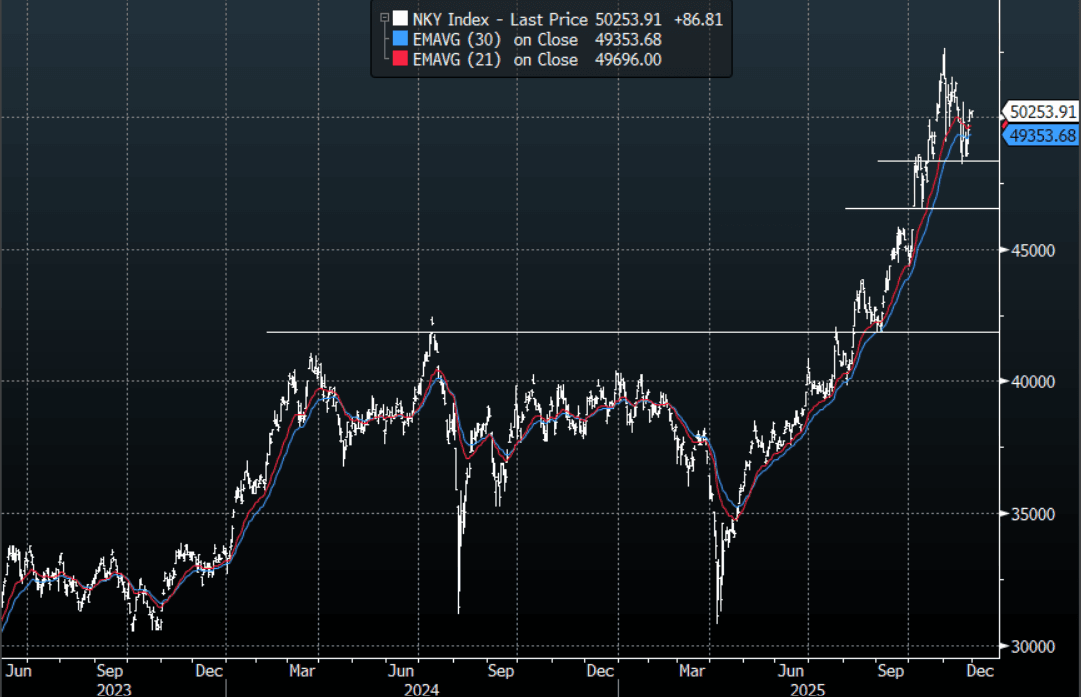This screenshot has height=697, width=1081.
Task: Select the EMAVG (30) on Close legend entry
Action: click(495, 39)
